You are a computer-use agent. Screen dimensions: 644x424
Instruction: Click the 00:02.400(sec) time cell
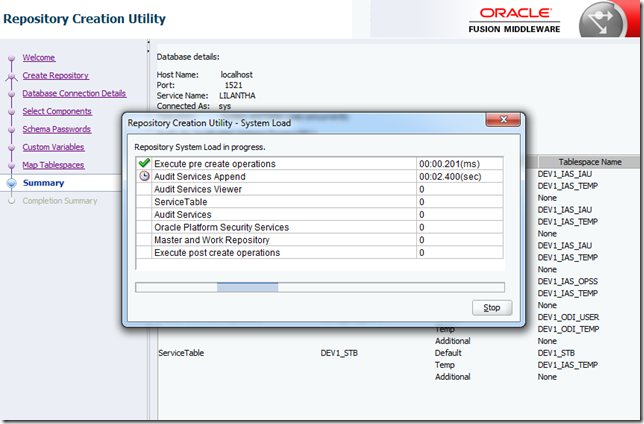point(460,176)
